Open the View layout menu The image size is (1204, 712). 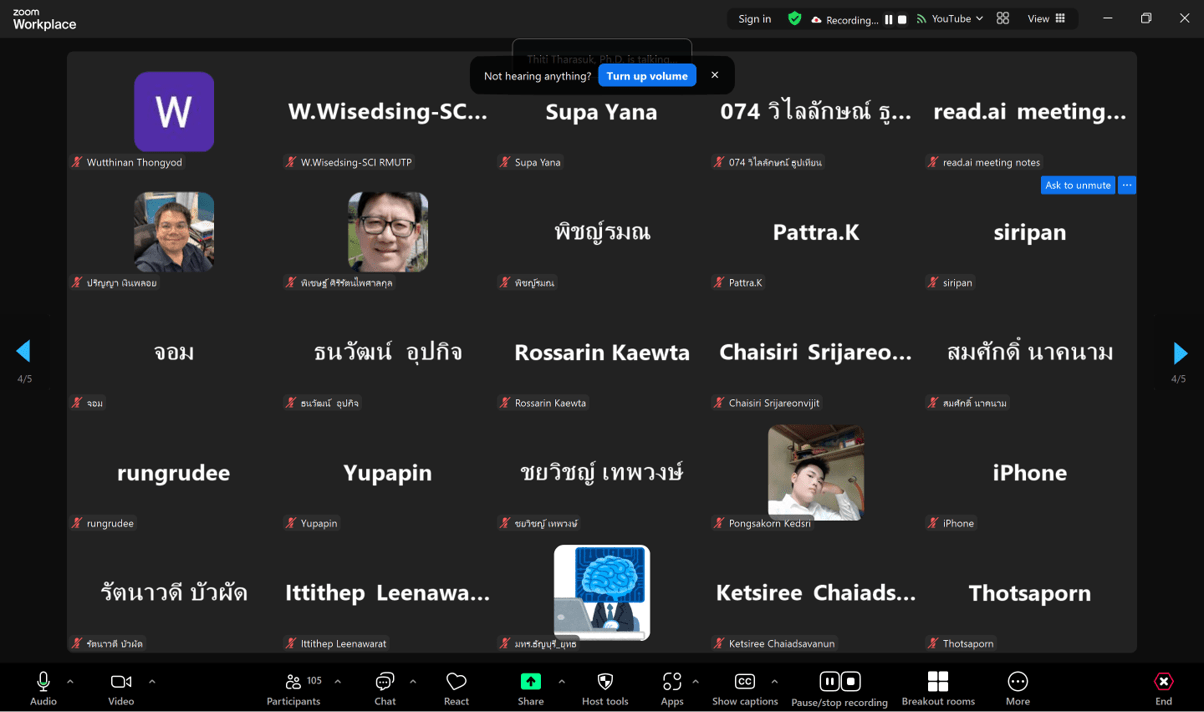[x=1047, y=19]
